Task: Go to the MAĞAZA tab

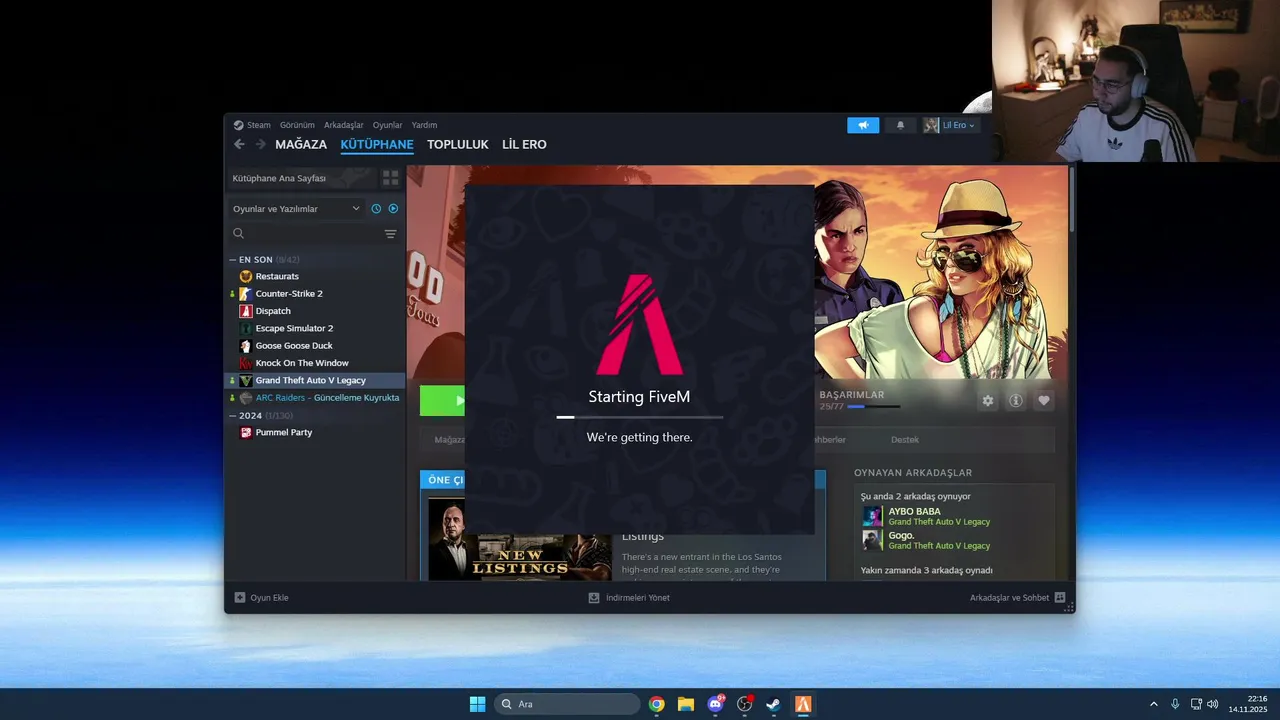Action: point(301,144)
